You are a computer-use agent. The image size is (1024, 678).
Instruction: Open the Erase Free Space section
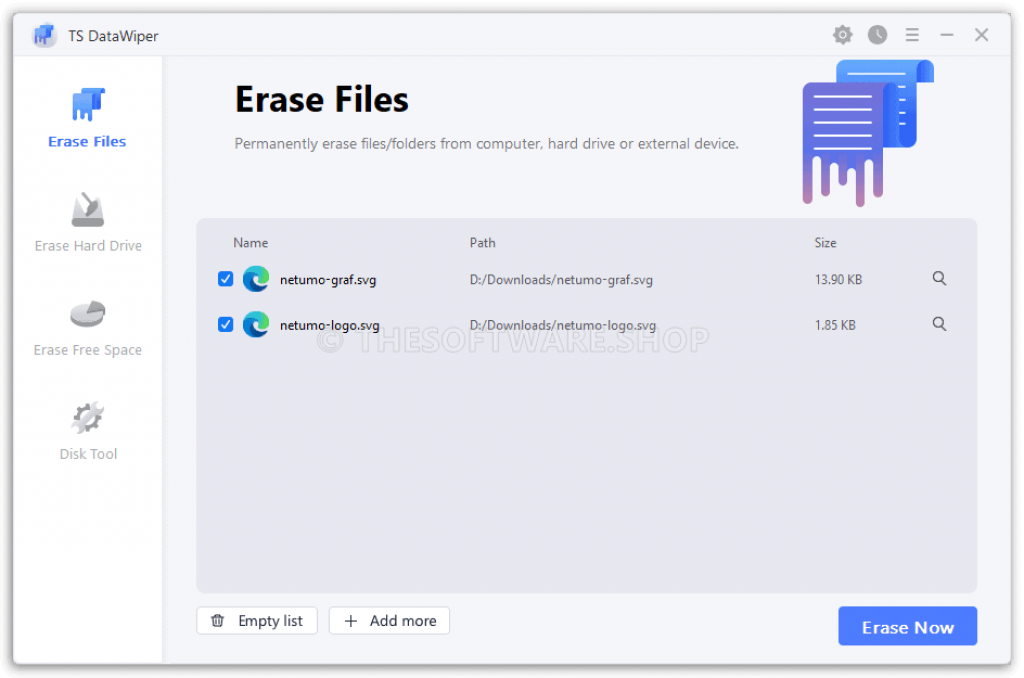pyautogui.click(x=88, y=328)
